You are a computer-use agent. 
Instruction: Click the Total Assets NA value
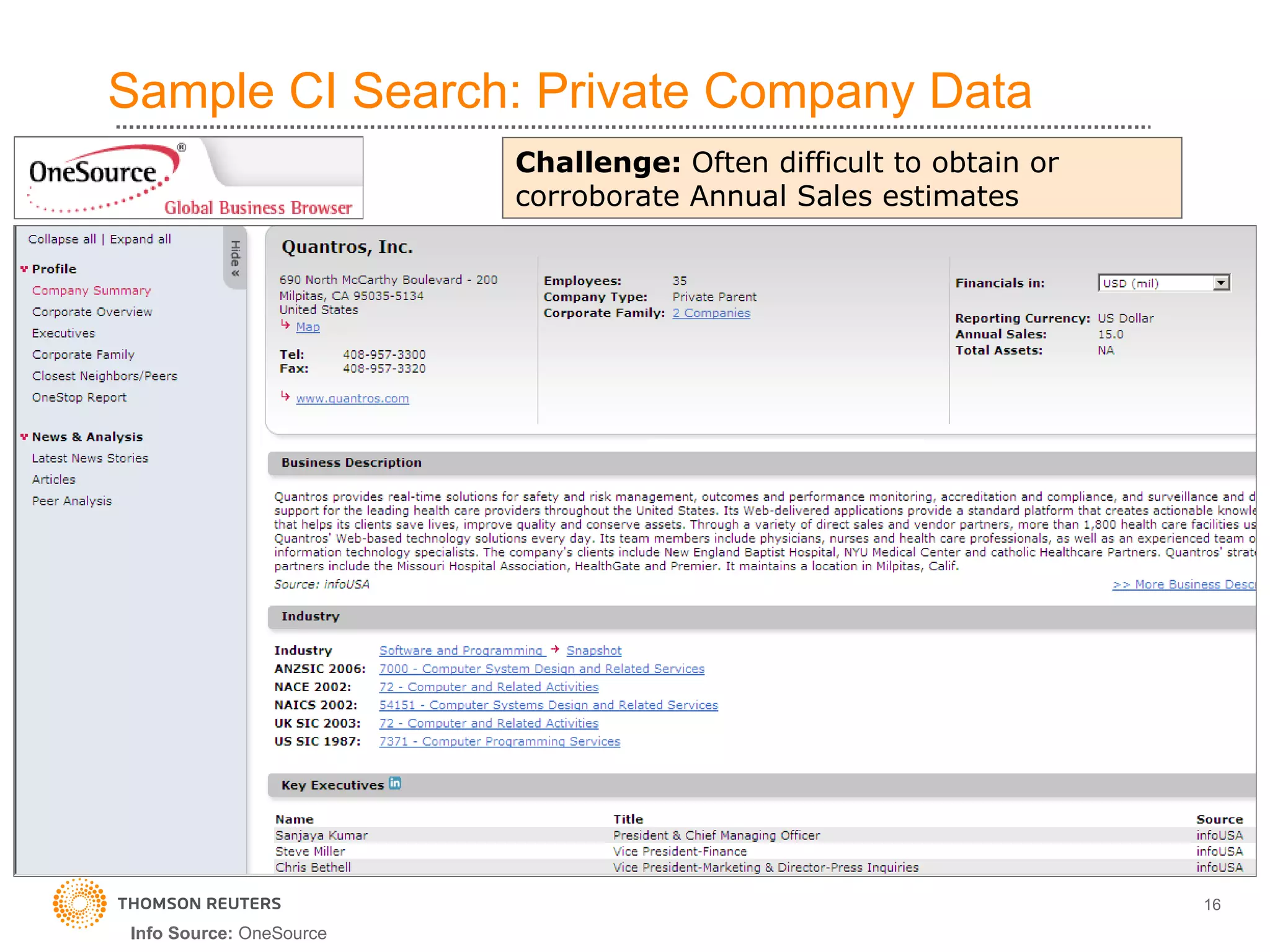coord(1106,351)
